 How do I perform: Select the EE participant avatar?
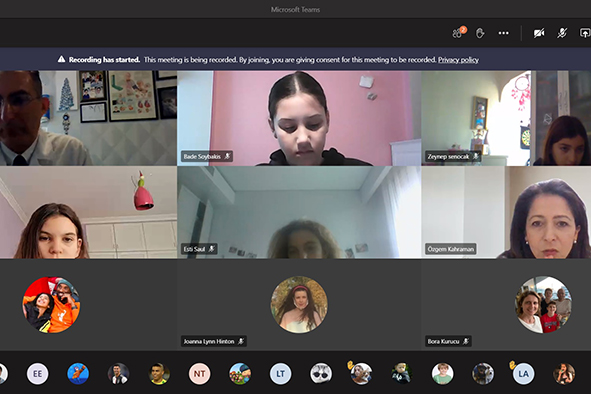point(37,374)
